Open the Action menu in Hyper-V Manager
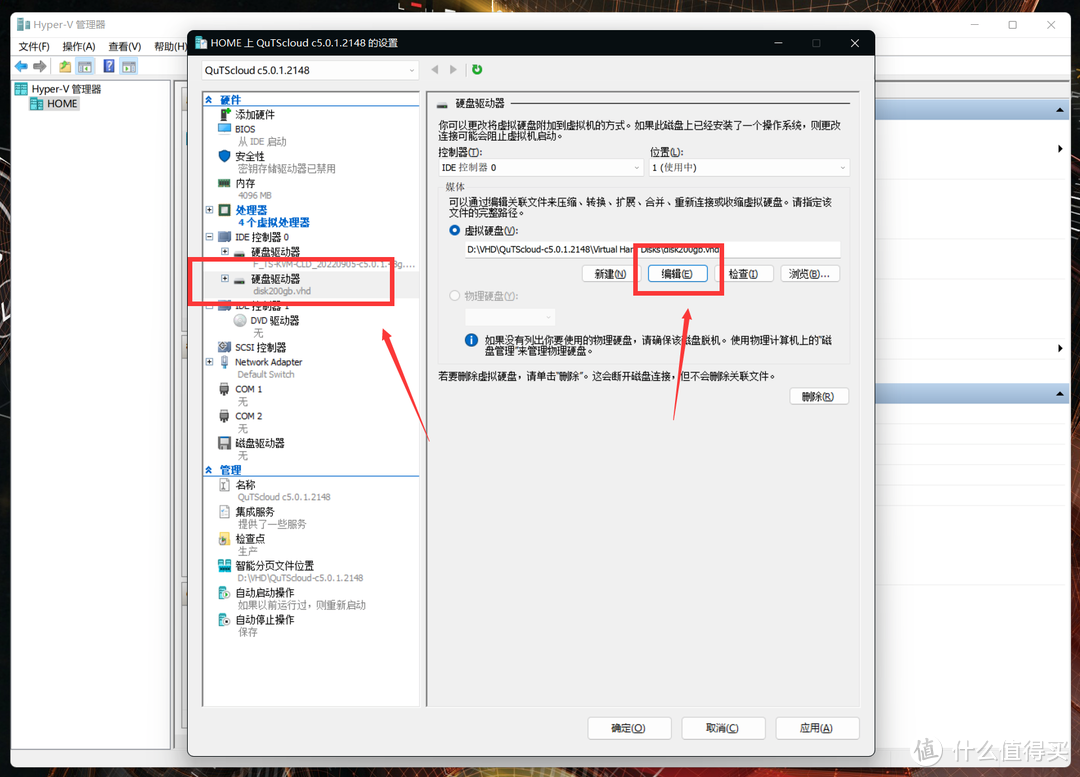 pos(79,46)
